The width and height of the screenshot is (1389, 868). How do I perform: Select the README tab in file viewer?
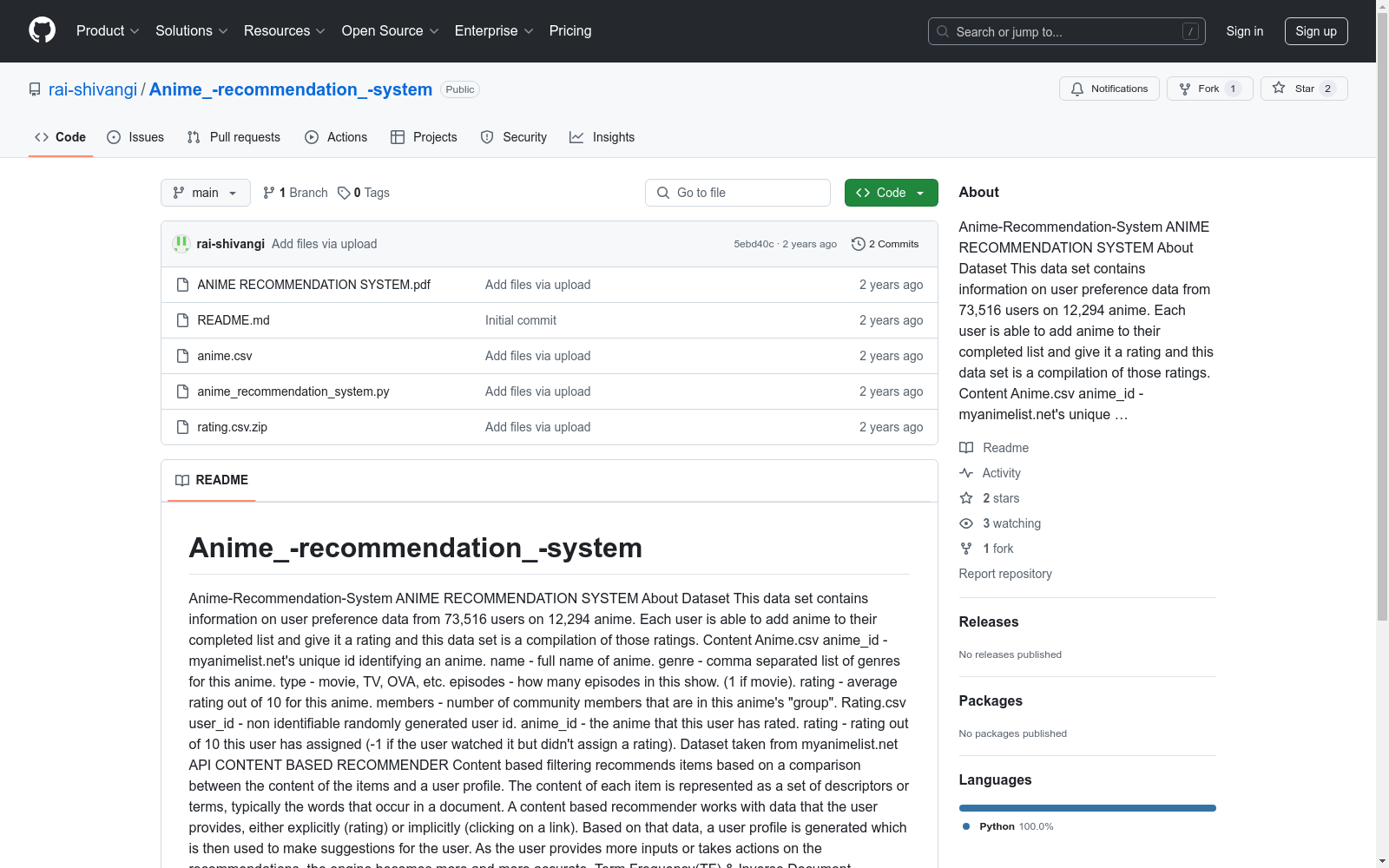212,480
